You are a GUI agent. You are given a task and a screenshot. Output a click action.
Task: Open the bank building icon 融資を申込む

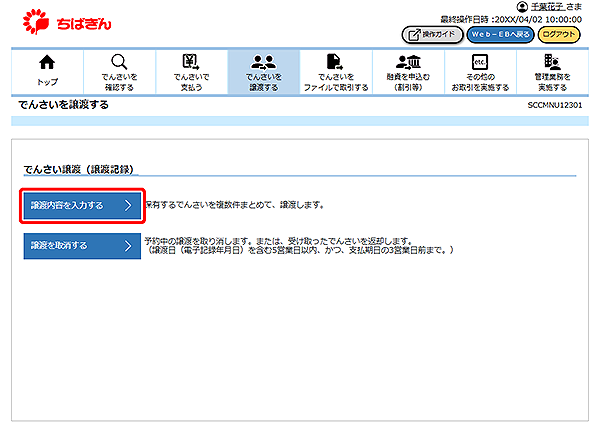click(407, 62)
